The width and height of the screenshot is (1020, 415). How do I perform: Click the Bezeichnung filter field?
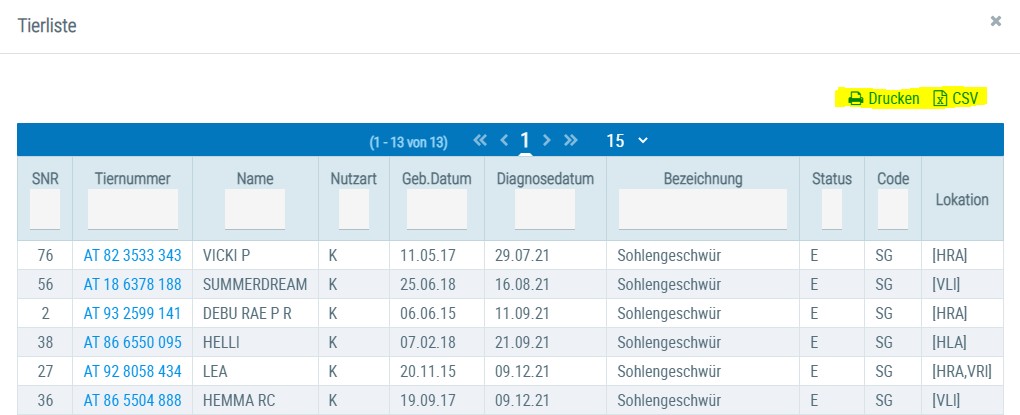[703, 209]
